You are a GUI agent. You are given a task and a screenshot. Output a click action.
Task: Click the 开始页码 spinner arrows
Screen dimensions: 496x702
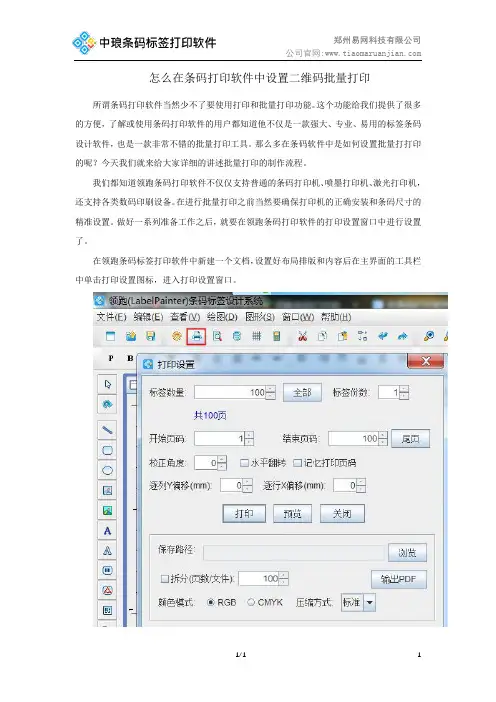coord(249,438)
